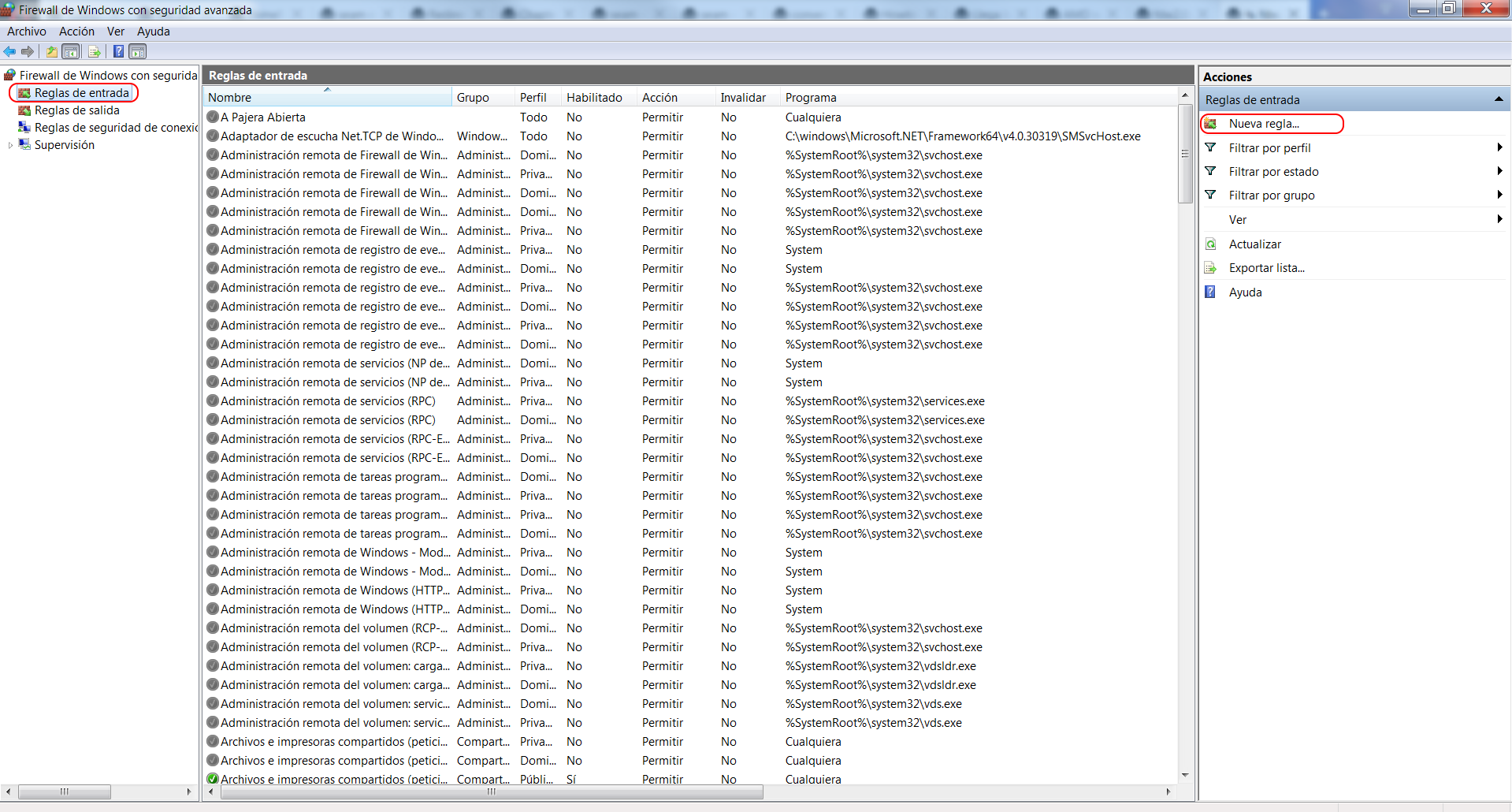The image size is (1512, 812).
Task: Expand the Supervisión tree node
Action: click(10, 145)
